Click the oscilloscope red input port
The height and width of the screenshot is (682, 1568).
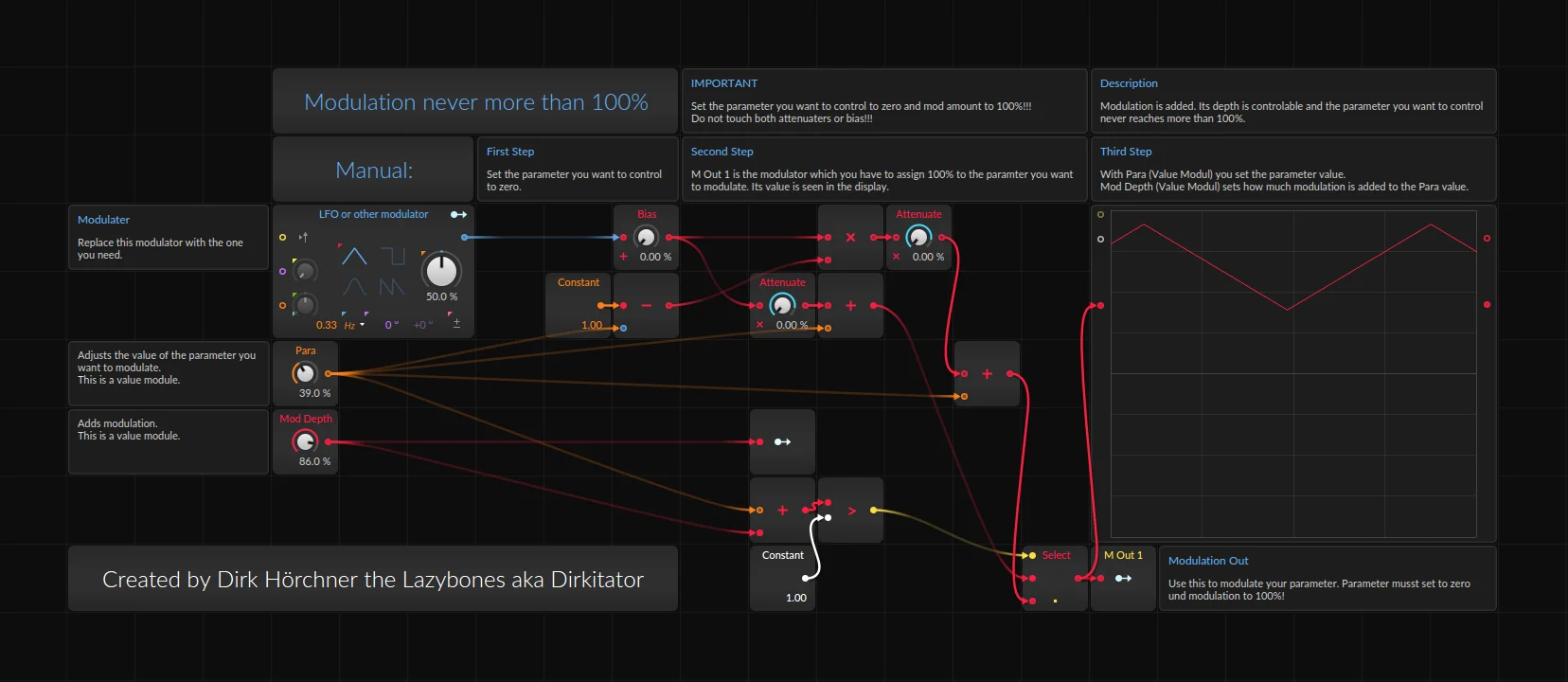point(1100,305)
